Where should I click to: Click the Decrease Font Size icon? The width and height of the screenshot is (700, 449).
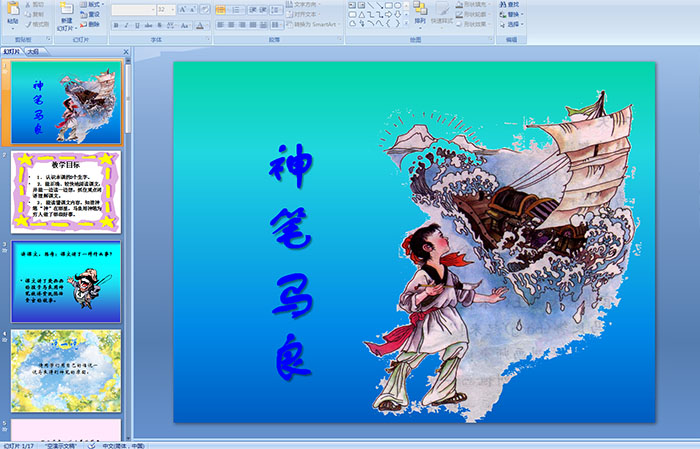point(193,9)
